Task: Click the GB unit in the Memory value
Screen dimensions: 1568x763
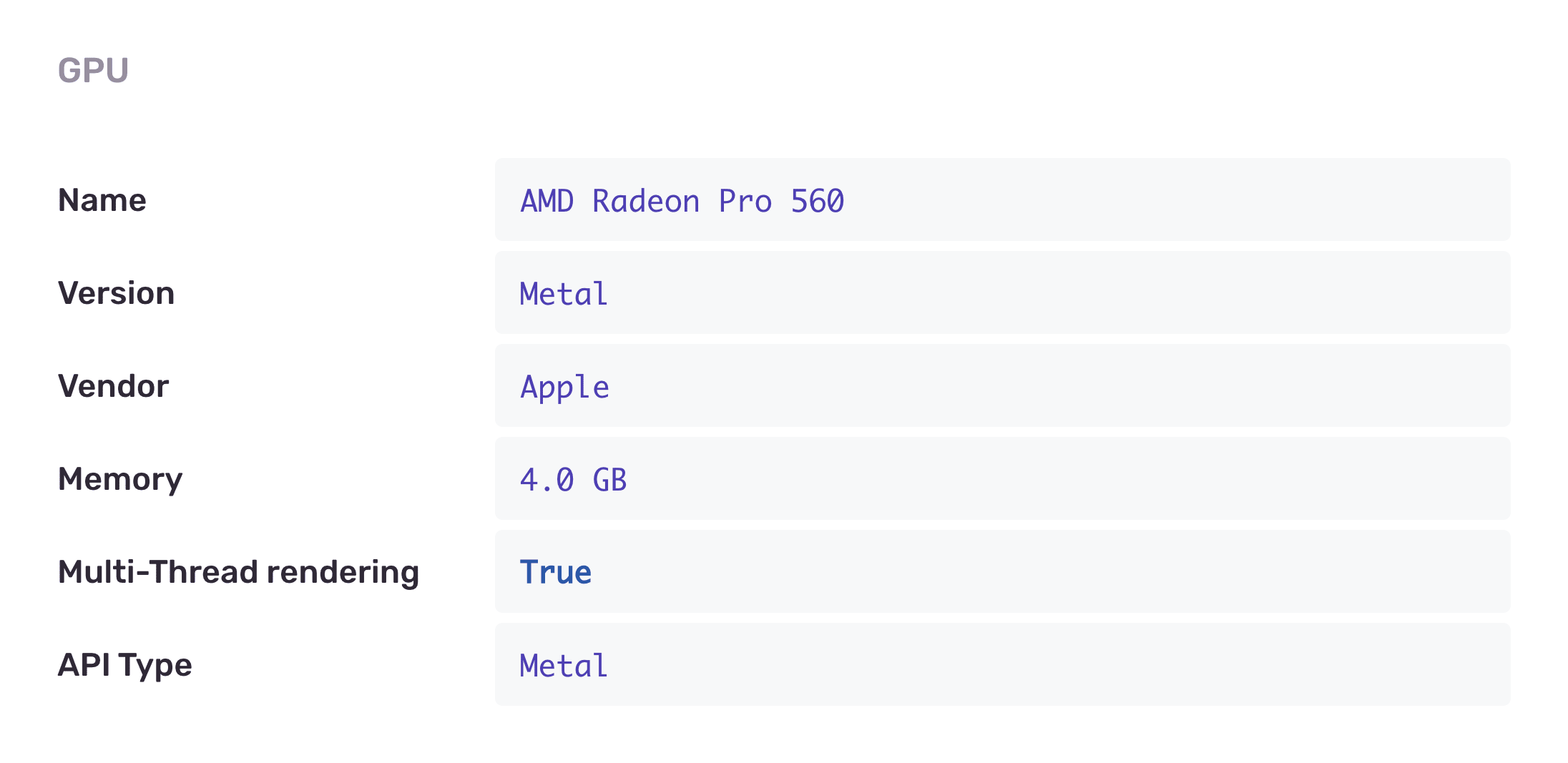Action: pyautogui.click(x=609, y=480)
